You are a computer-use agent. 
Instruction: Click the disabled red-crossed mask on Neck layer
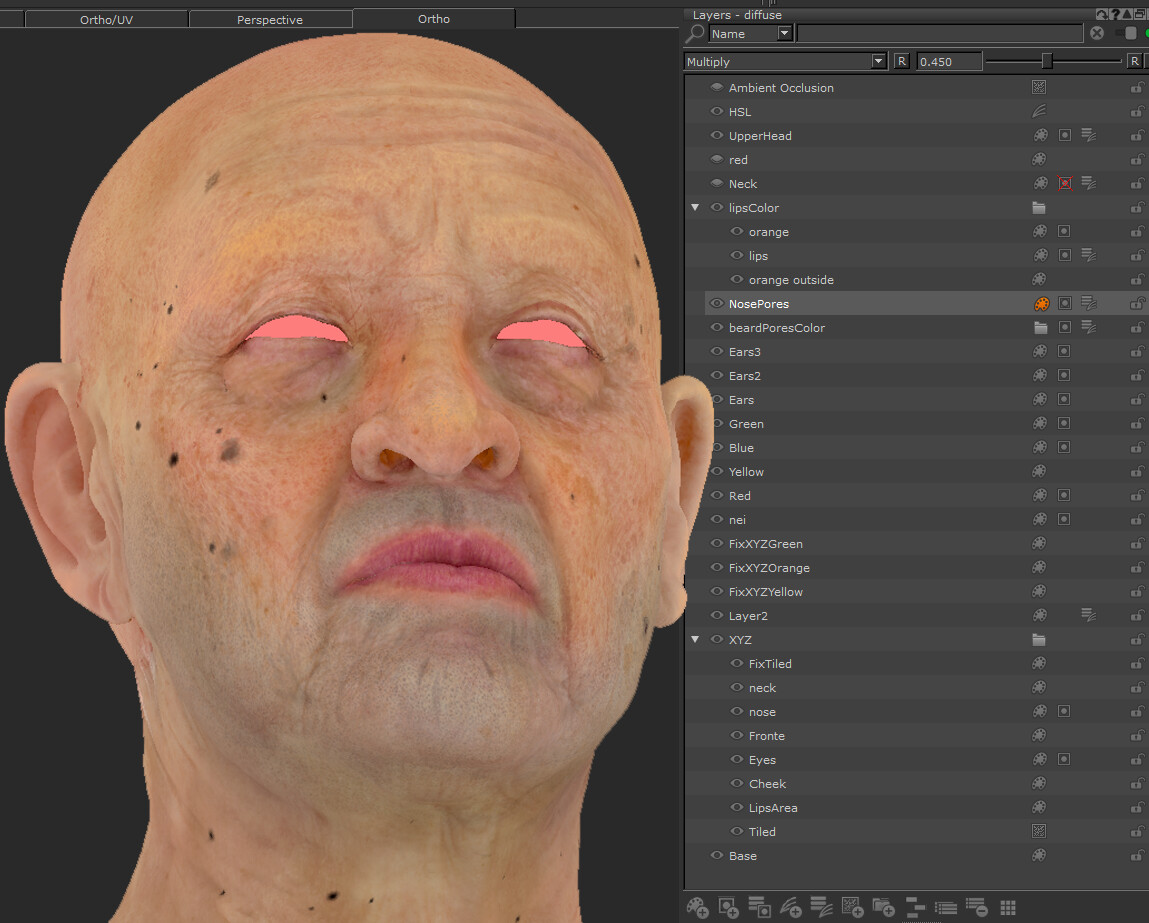(x=1065, y=184)
